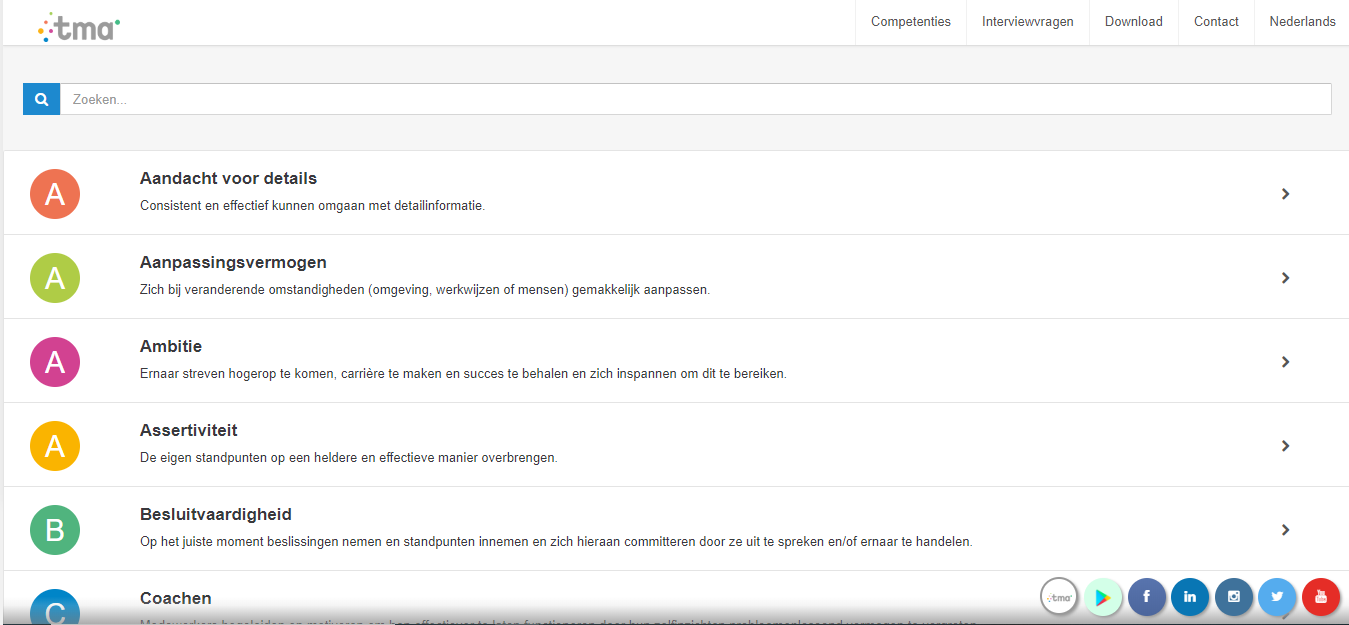Click the green B circle for Besluitvaardigheid
The width and height of the screenshot is (1349, 625).
55,530
